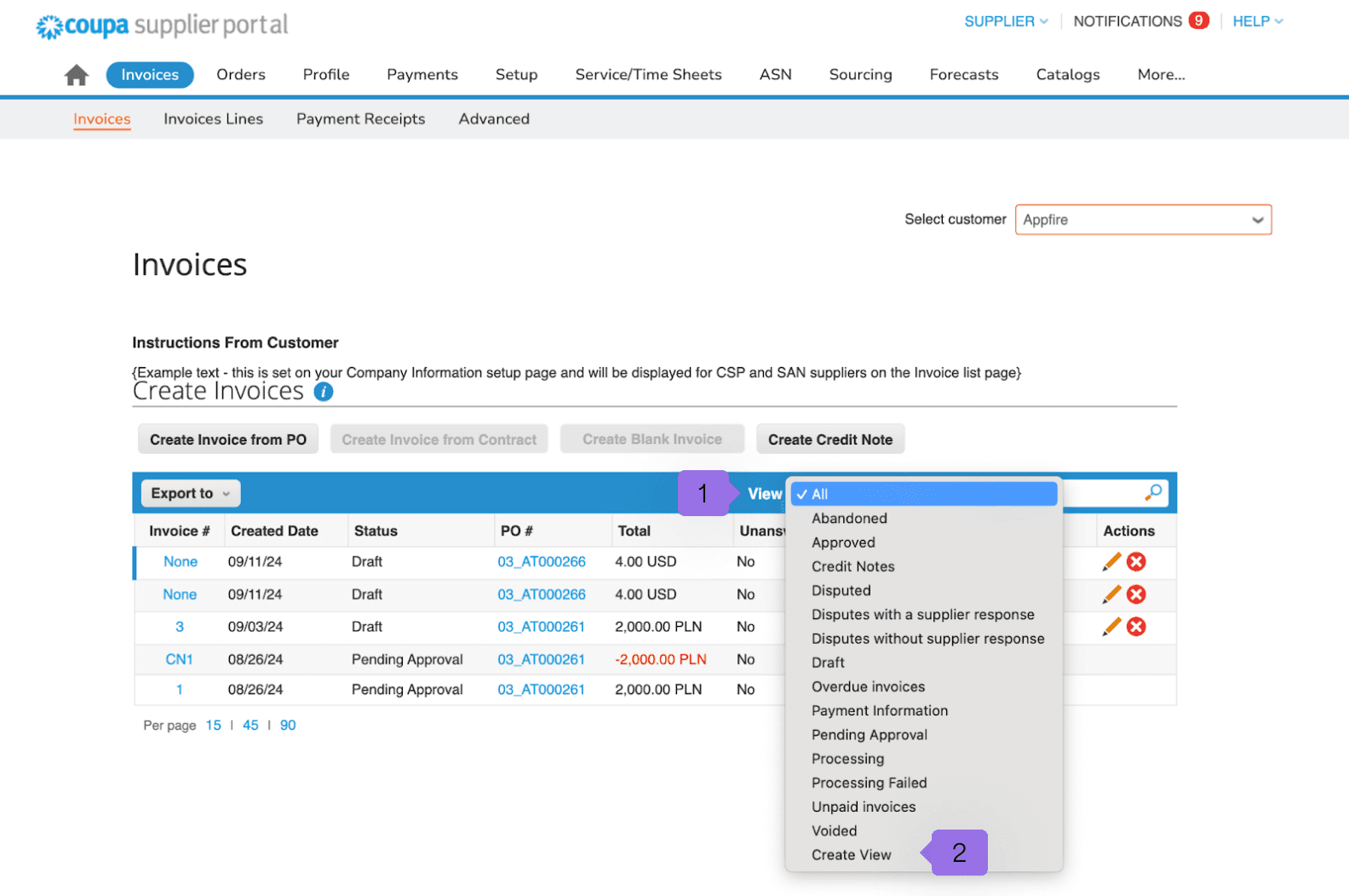
Task: Open the SUPPLIER account menu
Action: coord(1005,21)
